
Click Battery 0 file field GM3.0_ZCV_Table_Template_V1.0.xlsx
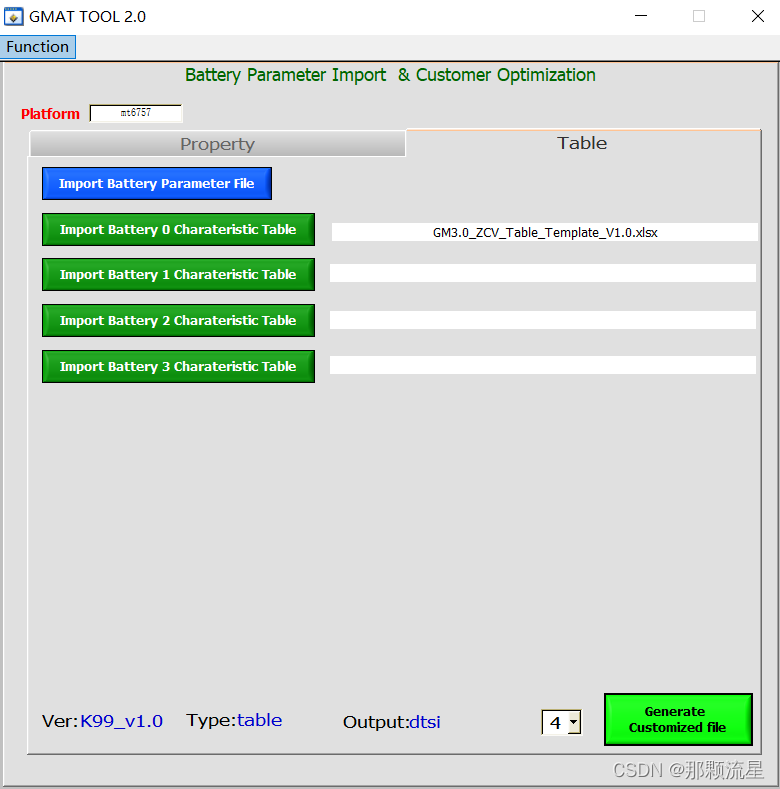tap(544, 232)
